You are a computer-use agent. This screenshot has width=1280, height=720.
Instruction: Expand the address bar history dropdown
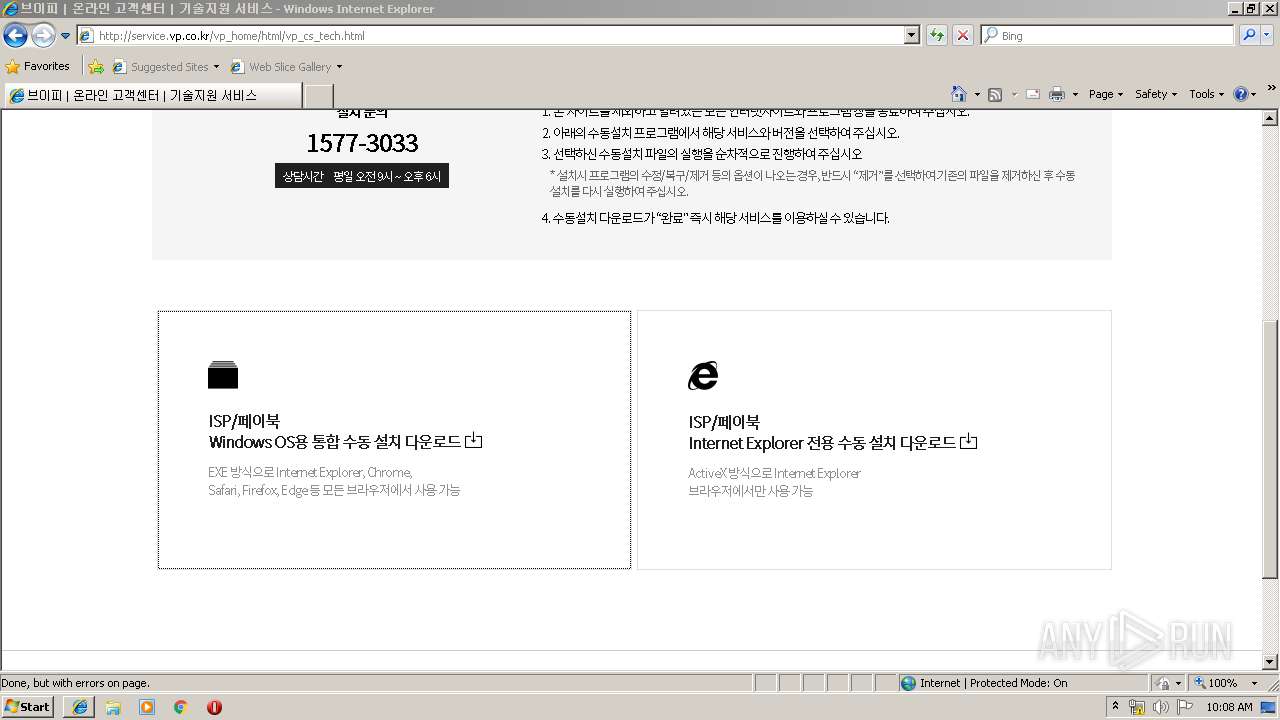[911, 36]
